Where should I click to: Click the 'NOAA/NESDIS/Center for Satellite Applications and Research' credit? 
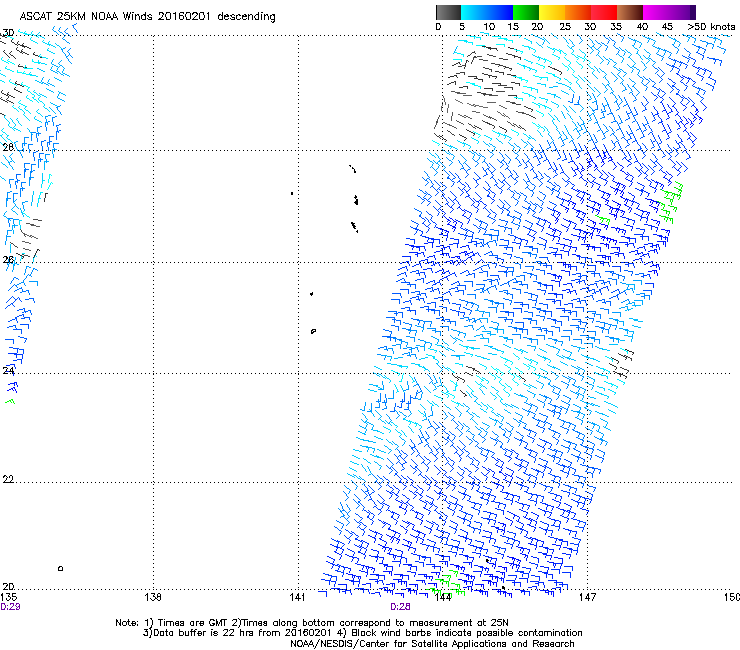(432, 644)
